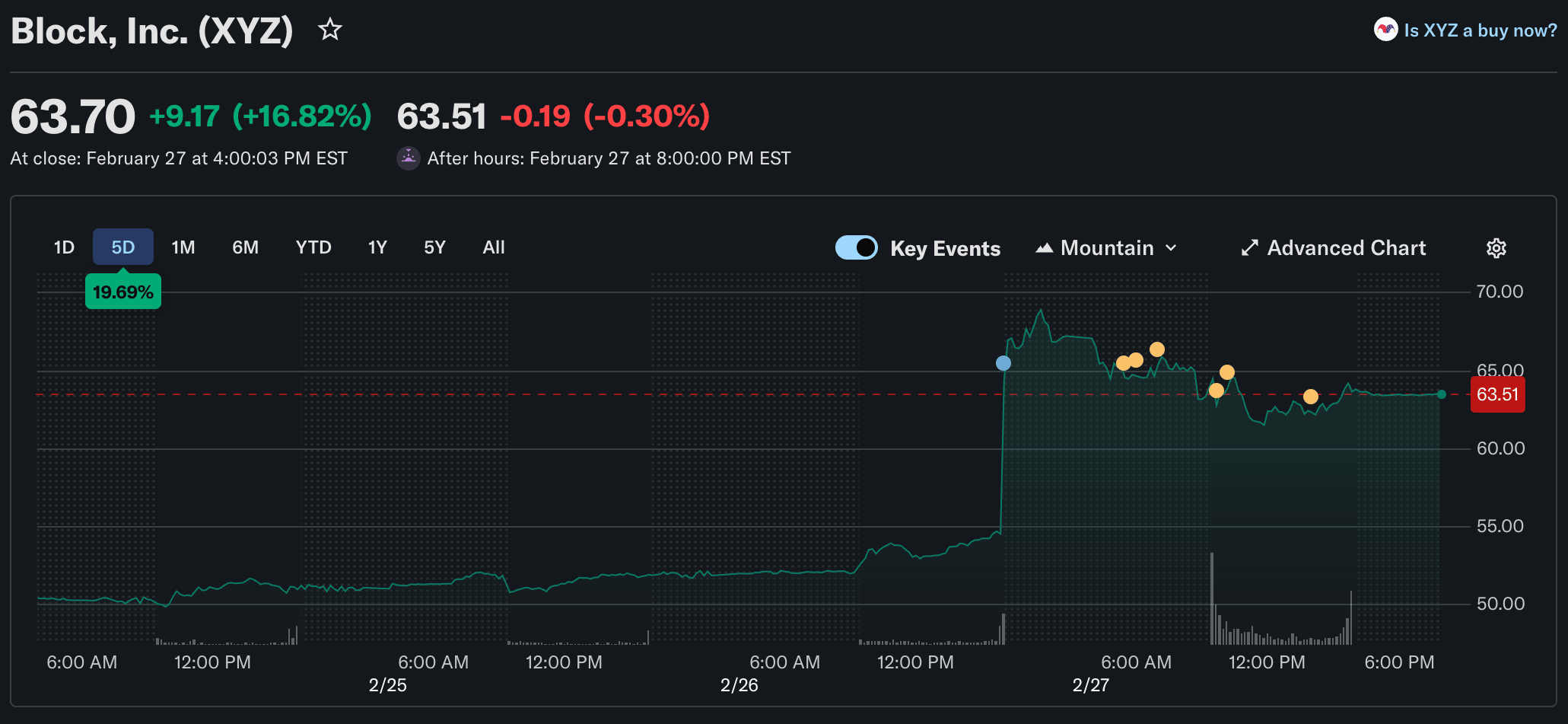This screenshot has height=724, width=1568.
Task: Click the red 63.51 price label
Action: (1496, 394)
